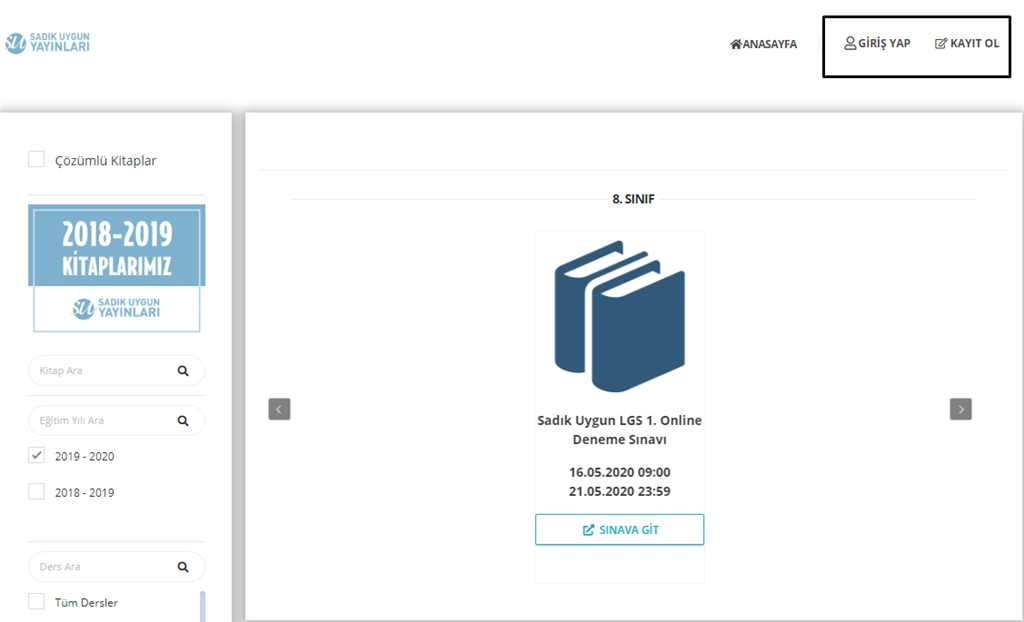Click the Kitap Ara search field
Screen dimensions: 1024x622
click(100, 371)
